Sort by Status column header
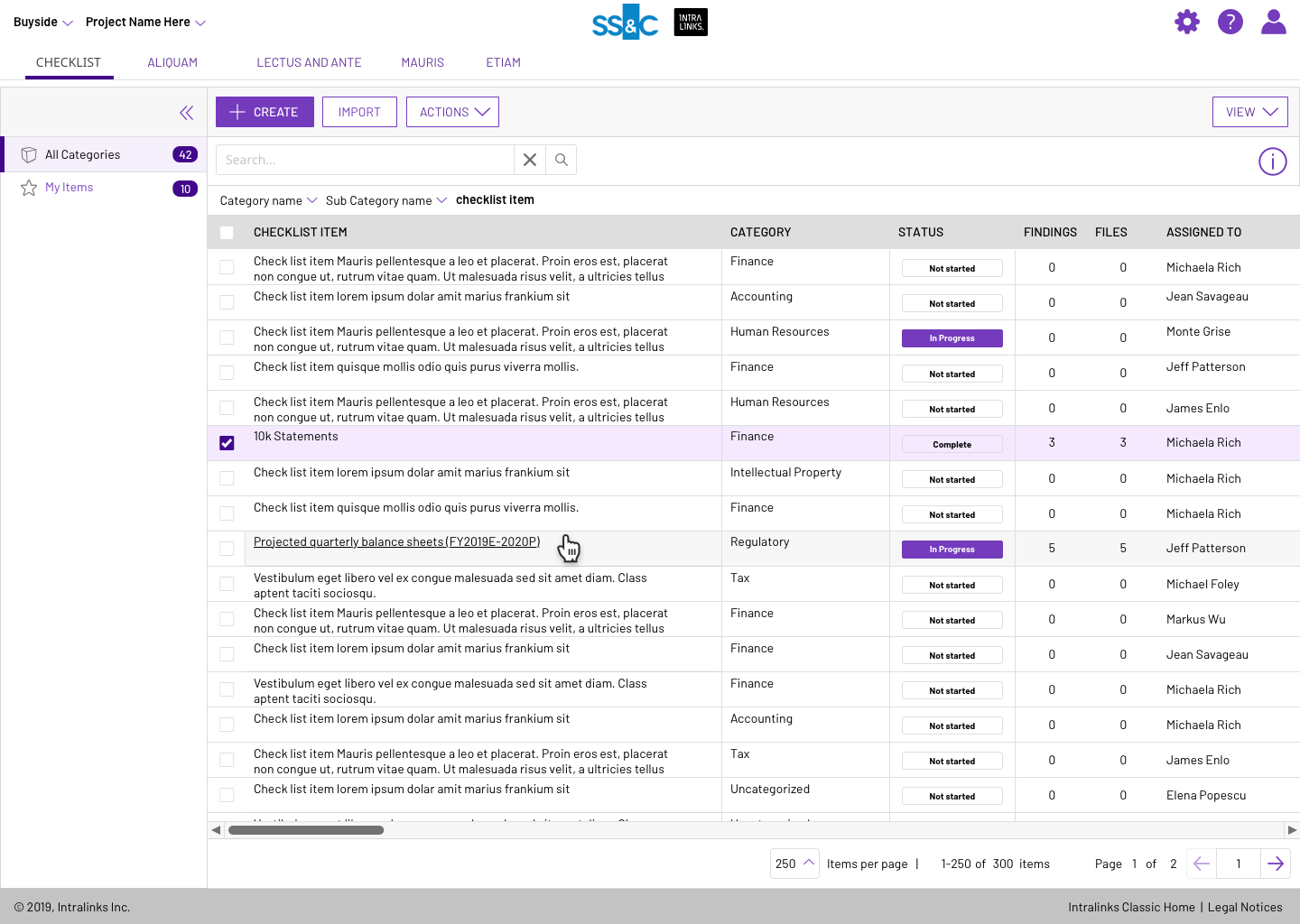Viewport: 1300px width, 924px height. pos(921,232)
